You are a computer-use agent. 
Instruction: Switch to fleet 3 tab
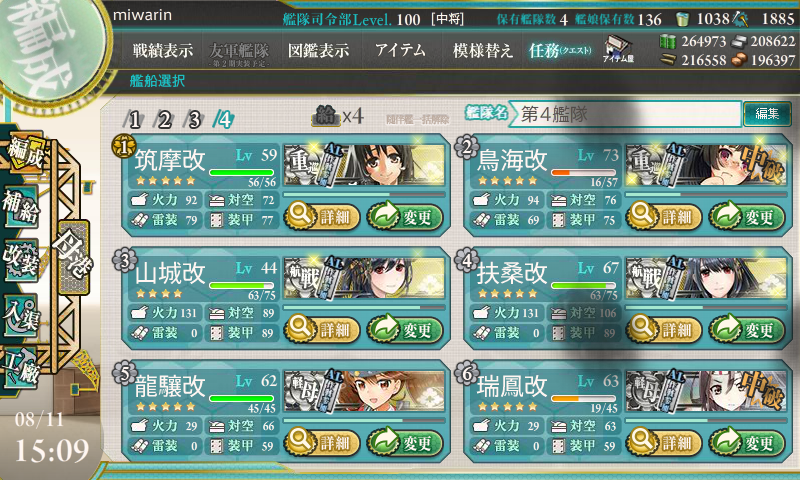tap(193, 120)
